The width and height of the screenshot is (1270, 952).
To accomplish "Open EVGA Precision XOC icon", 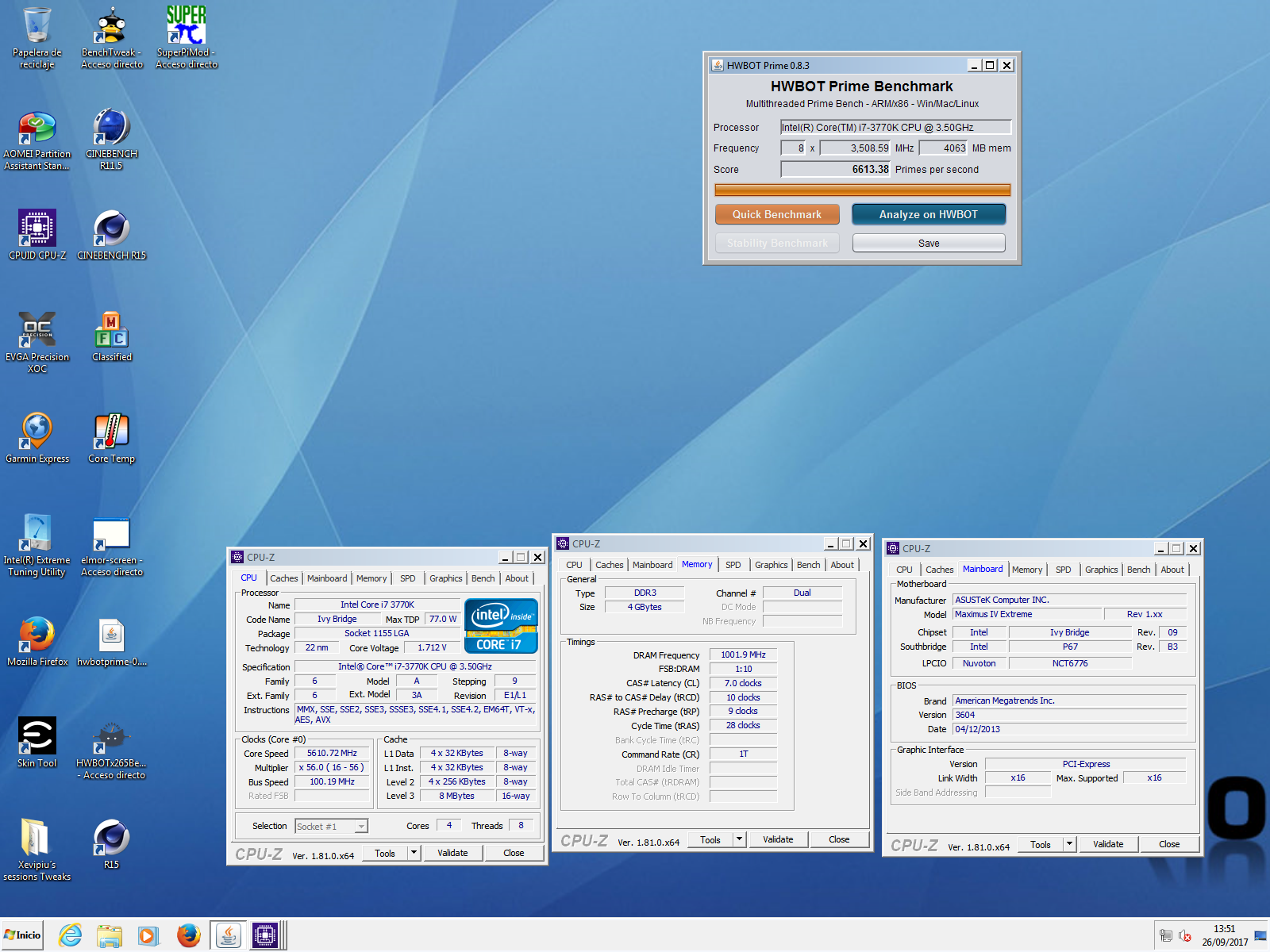I will click(x=37, y=343).
